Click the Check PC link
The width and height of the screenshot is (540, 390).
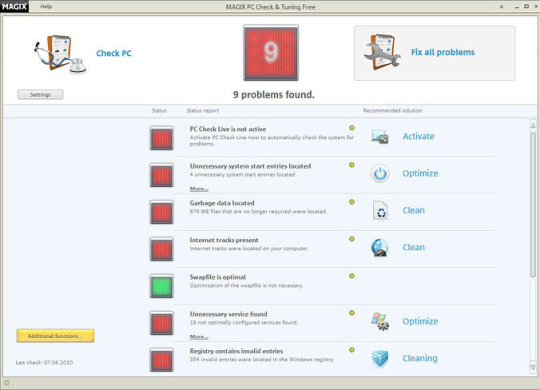coord(114,53)
